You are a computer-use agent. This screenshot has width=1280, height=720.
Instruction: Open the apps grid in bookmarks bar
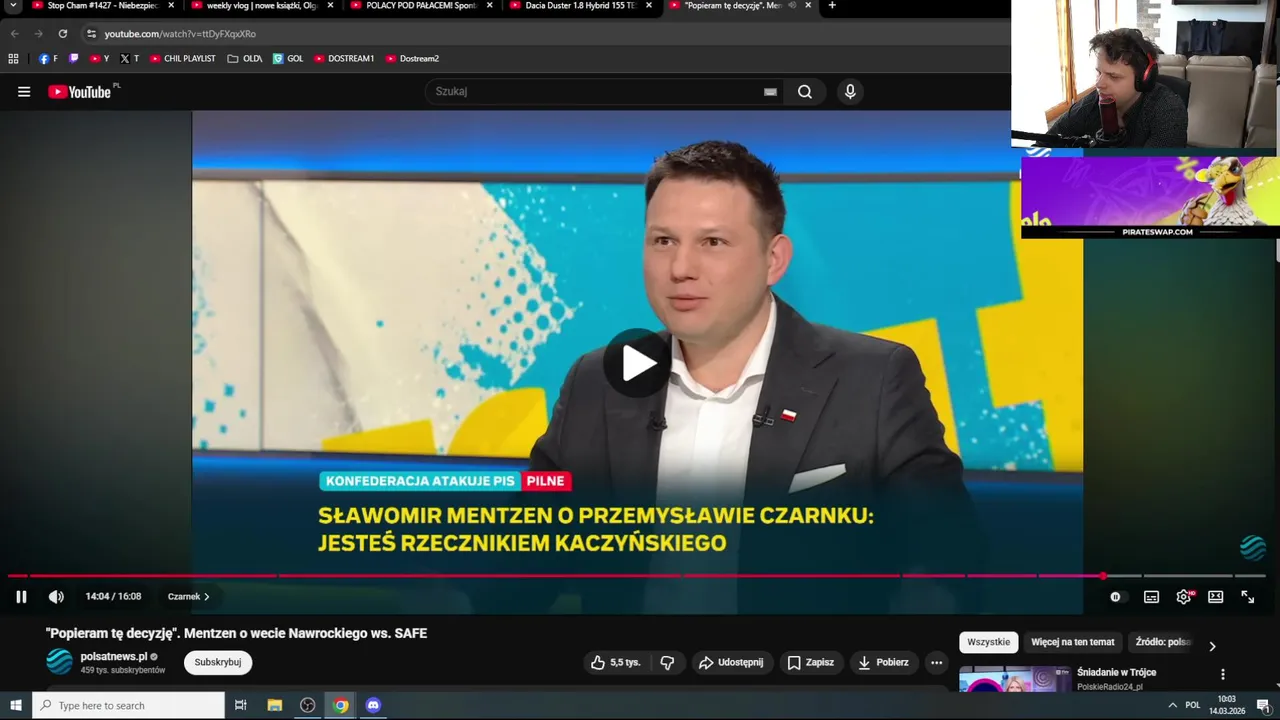(x=13, y=59)
